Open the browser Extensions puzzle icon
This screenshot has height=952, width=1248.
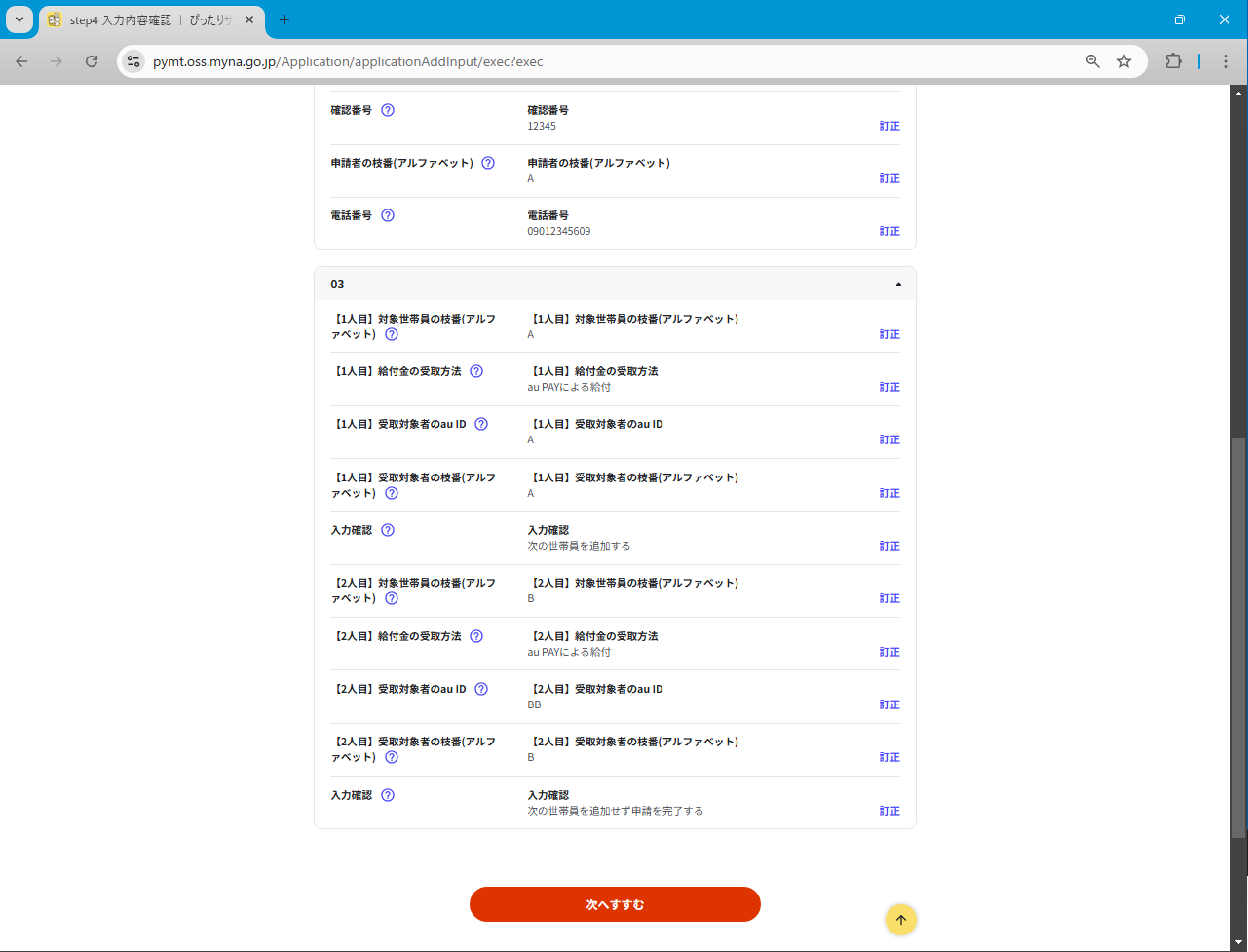pos(1173,61)
